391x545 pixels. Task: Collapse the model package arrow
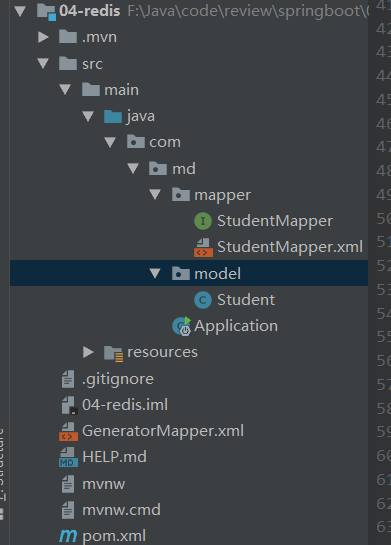[x=155, y=274]
